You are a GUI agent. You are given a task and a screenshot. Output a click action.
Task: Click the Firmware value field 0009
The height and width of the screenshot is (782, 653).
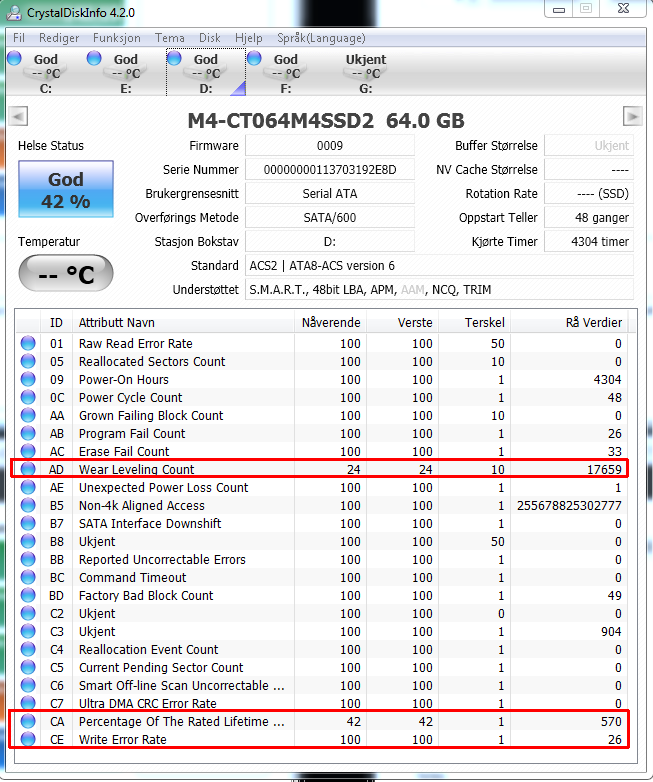[330, 146]
